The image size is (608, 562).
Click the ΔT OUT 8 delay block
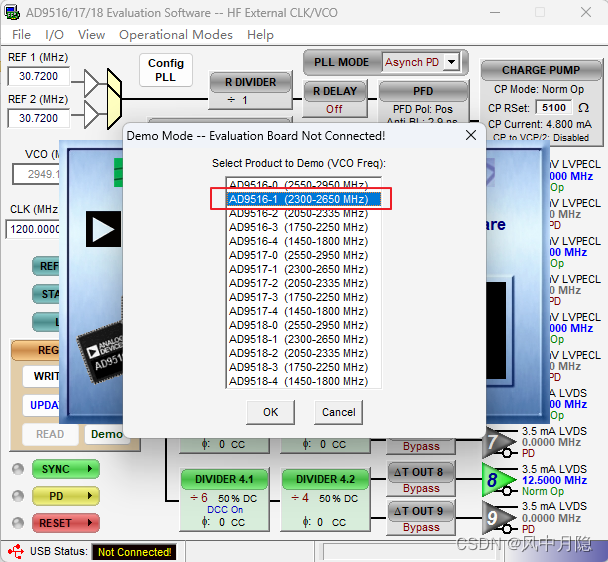421,479
